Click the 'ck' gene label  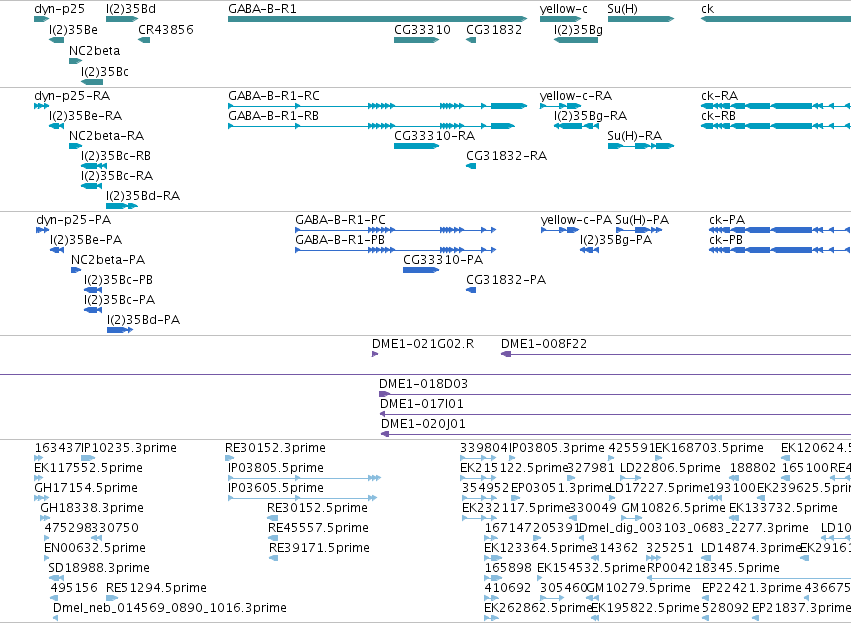pos(707,9)
